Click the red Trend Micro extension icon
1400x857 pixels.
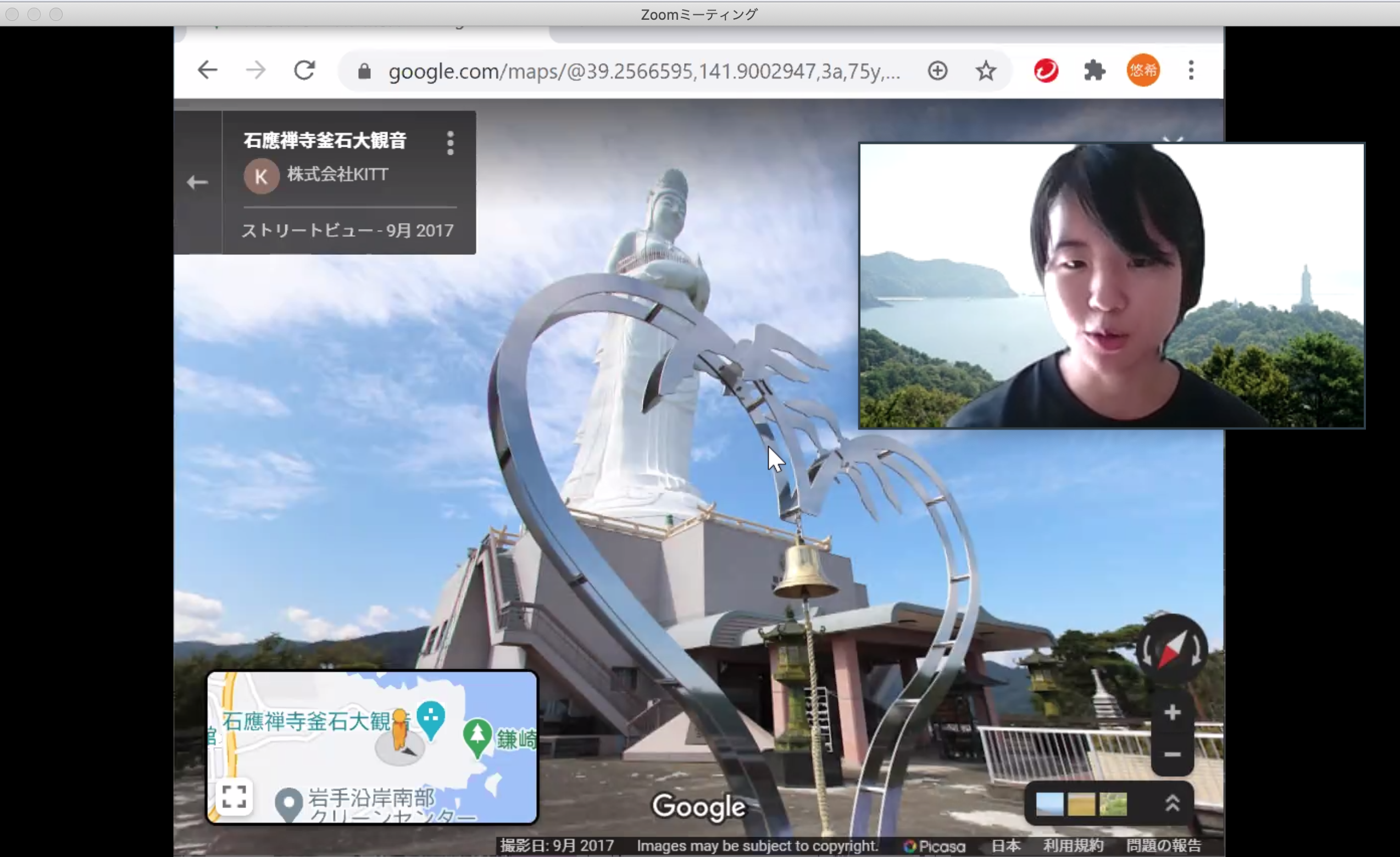1046,71
